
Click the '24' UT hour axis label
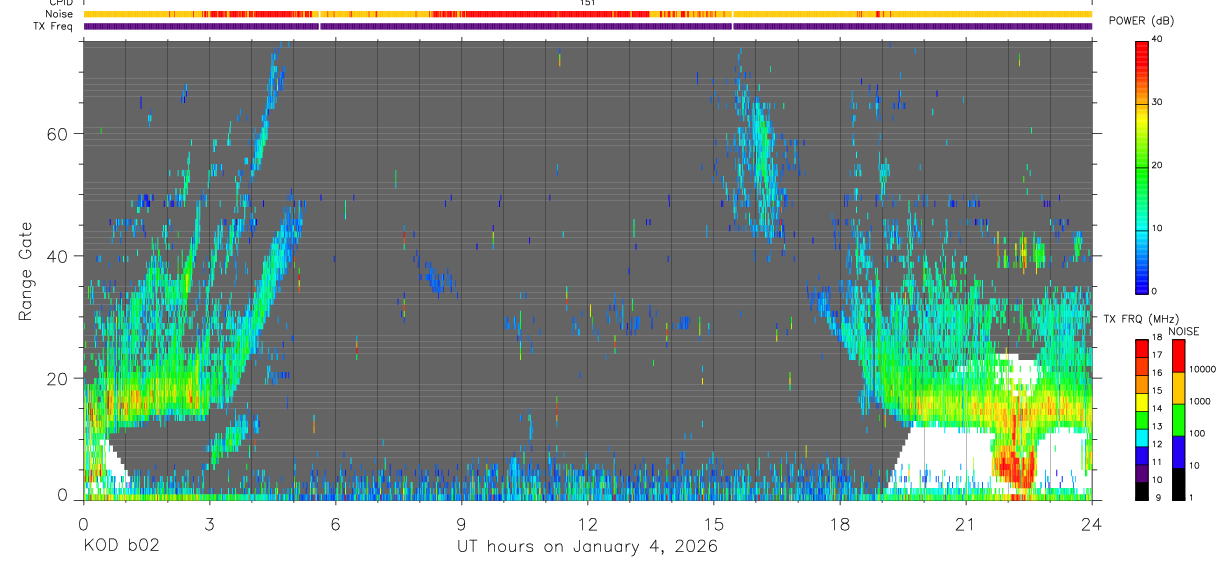click(1092, 524)
